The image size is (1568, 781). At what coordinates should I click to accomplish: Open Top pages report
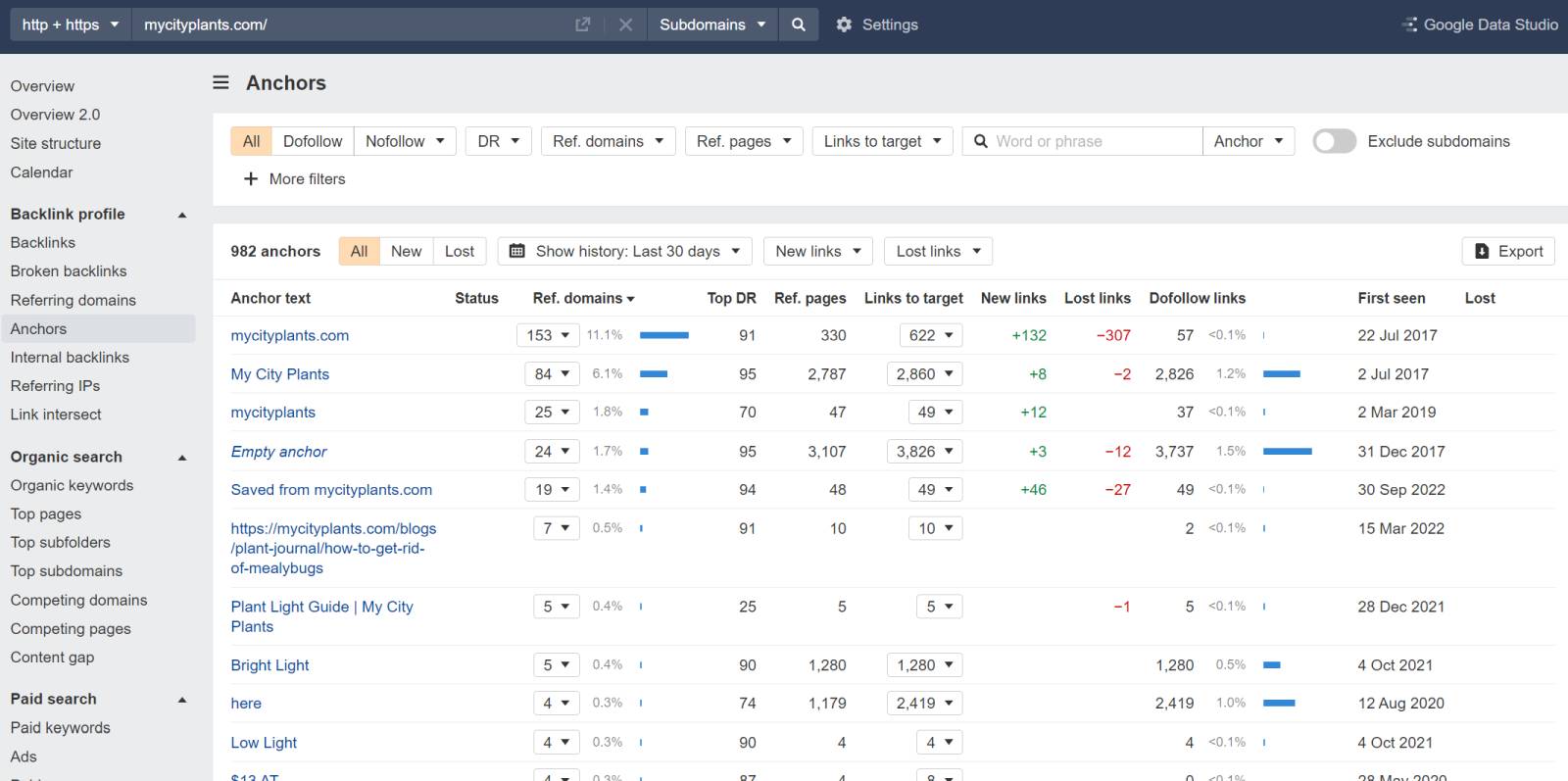(x=46, y=513)
